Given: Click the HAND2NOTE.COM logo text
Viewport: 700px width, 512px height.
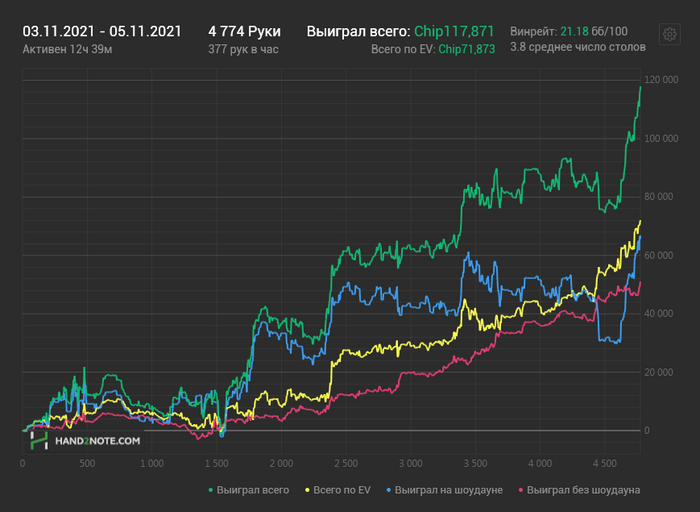Looking at the screenshot, I should pos(97,441).
